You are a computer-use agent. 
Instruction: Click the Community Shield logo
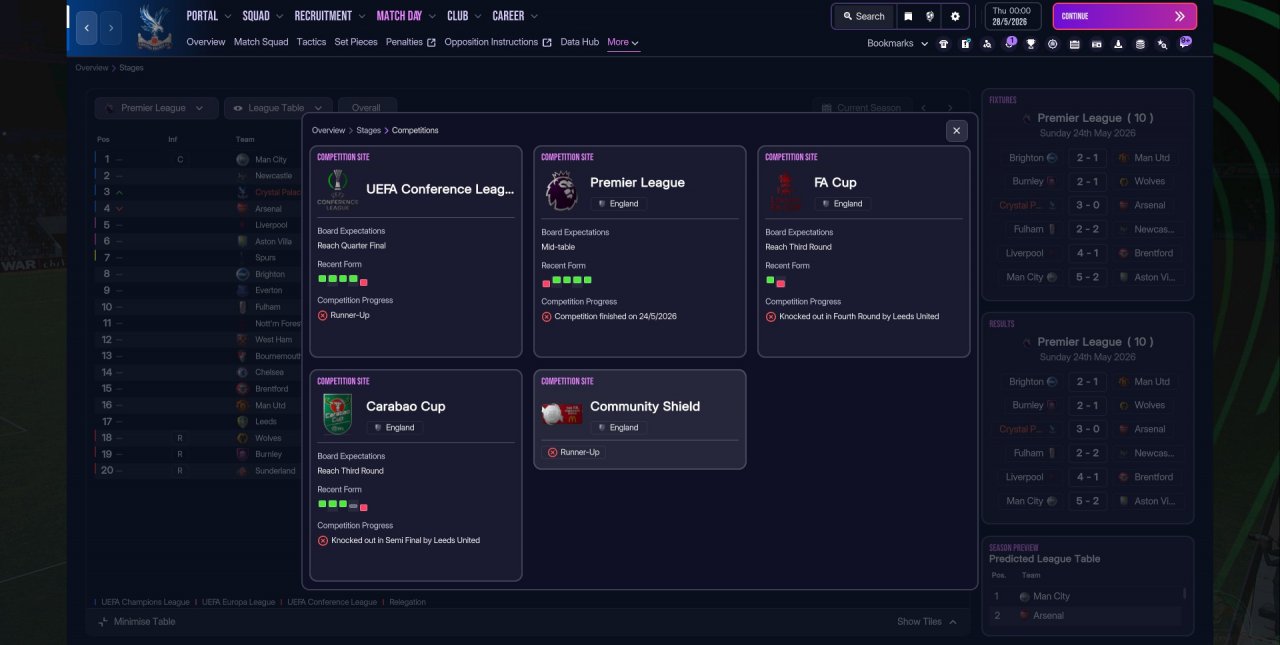coord(561,414)
